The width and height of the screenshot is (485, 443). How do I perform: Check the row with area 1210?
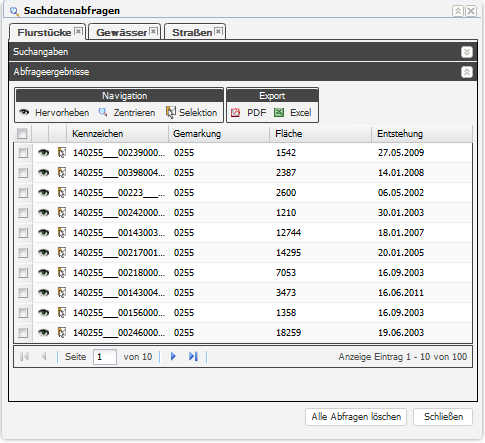point(23,213)
